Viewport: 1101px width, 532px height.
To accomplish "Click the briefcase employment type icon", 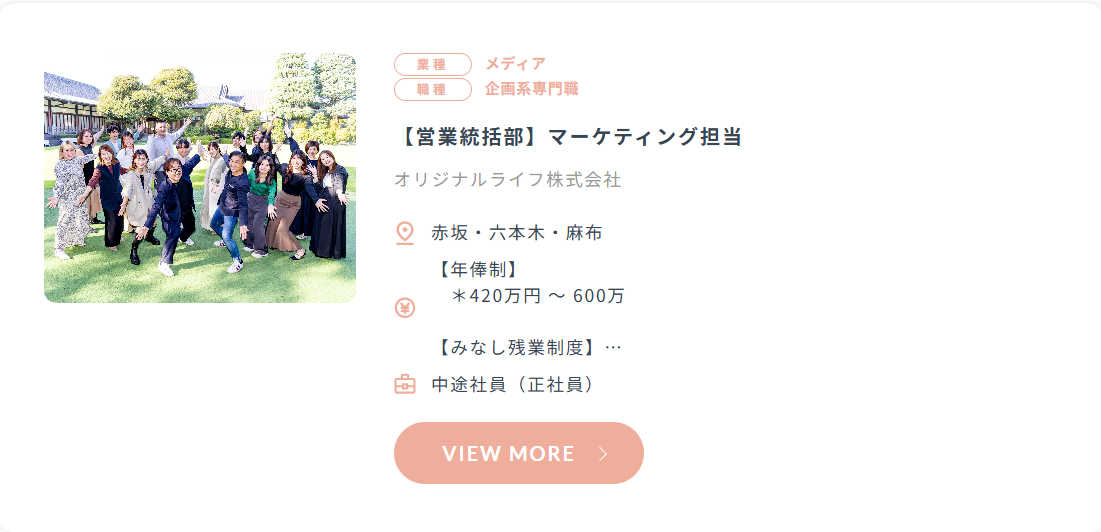I will pos(405,385).
